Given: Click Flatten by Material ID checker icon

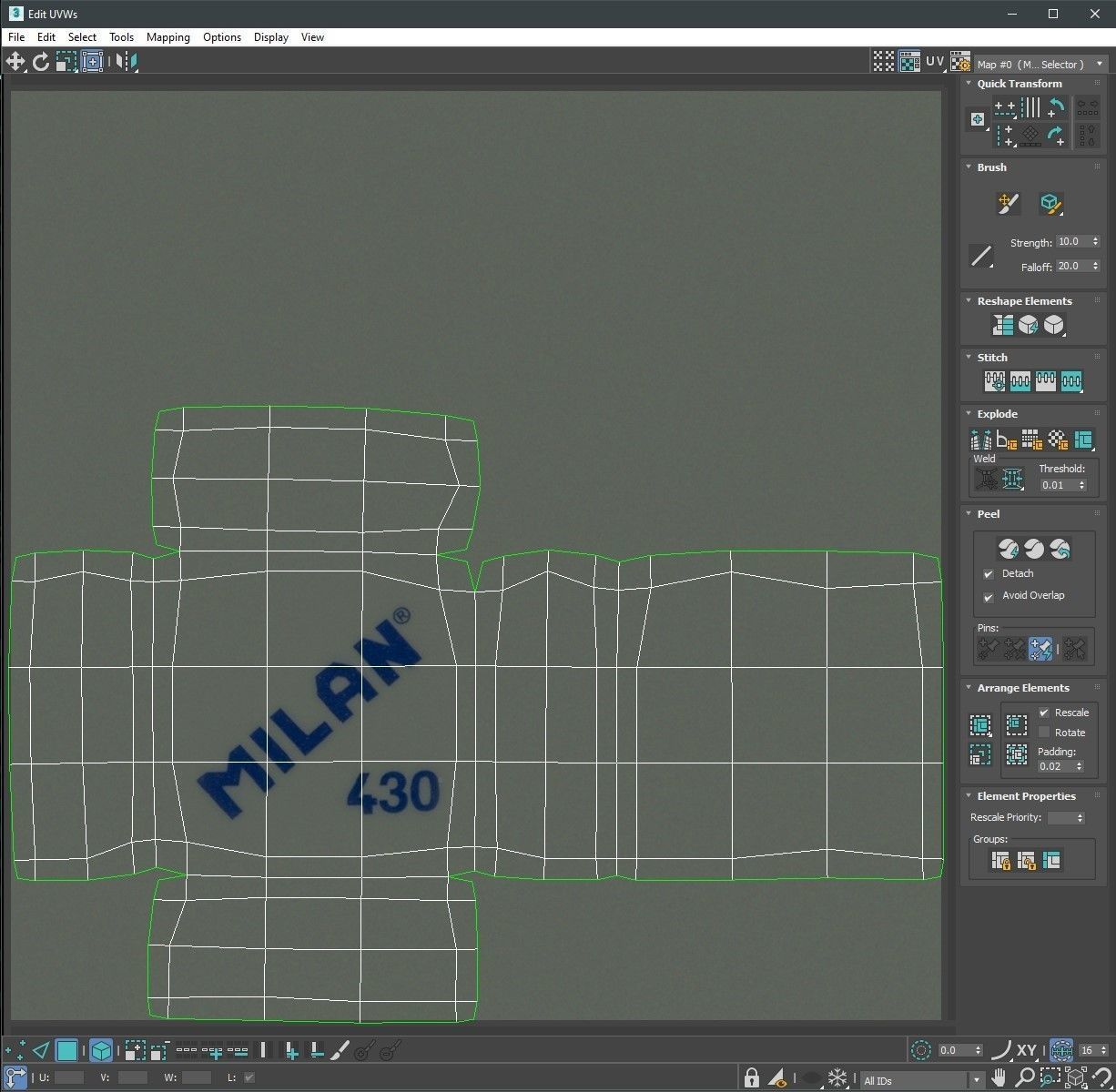Looking at the screenshot, I should coord(1057,440).
